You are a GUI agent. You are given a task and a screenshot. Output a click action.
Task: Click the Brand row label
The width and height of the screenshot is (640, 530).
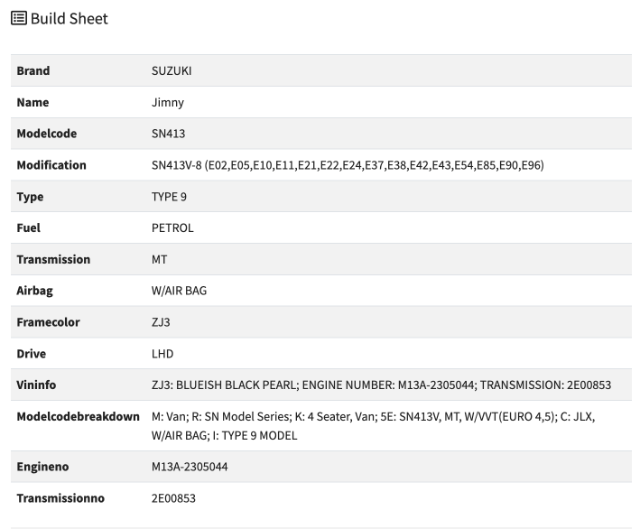click(x=33, y=71)
